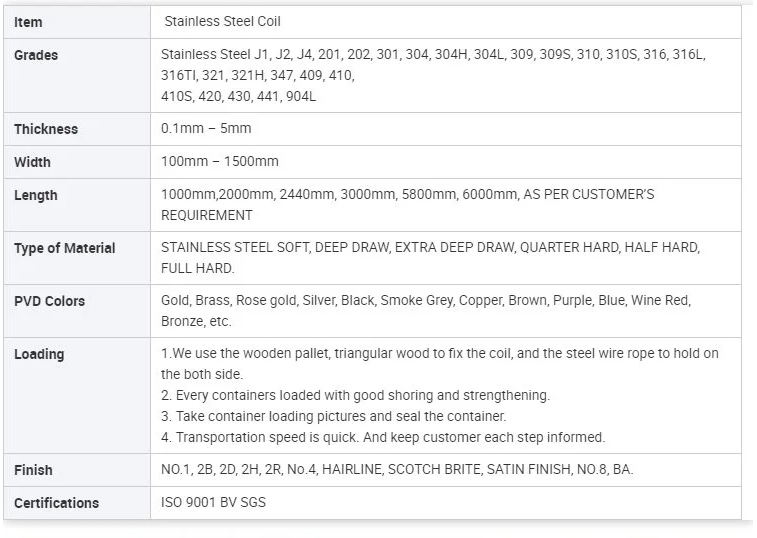Select the Length row label

click(x=35, y=195)
